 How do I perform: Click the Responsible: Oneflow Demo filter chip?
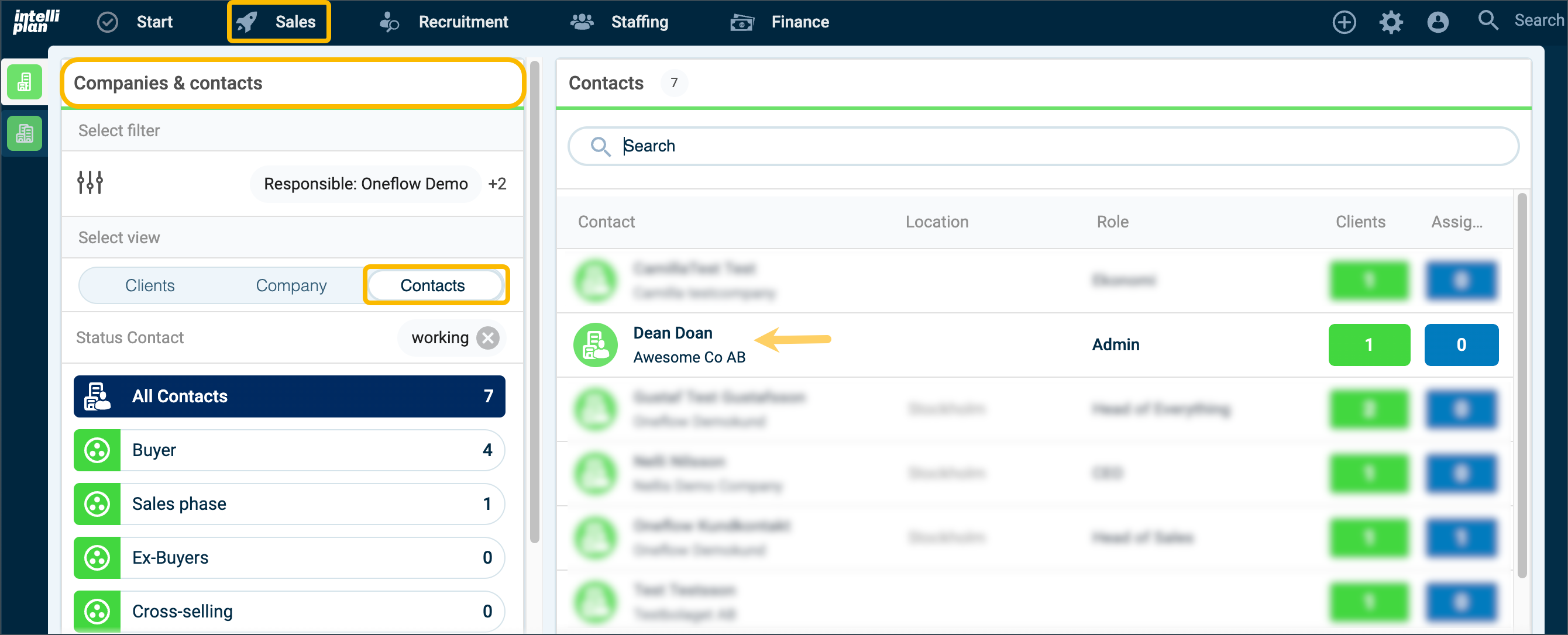(x=365, y=184)
